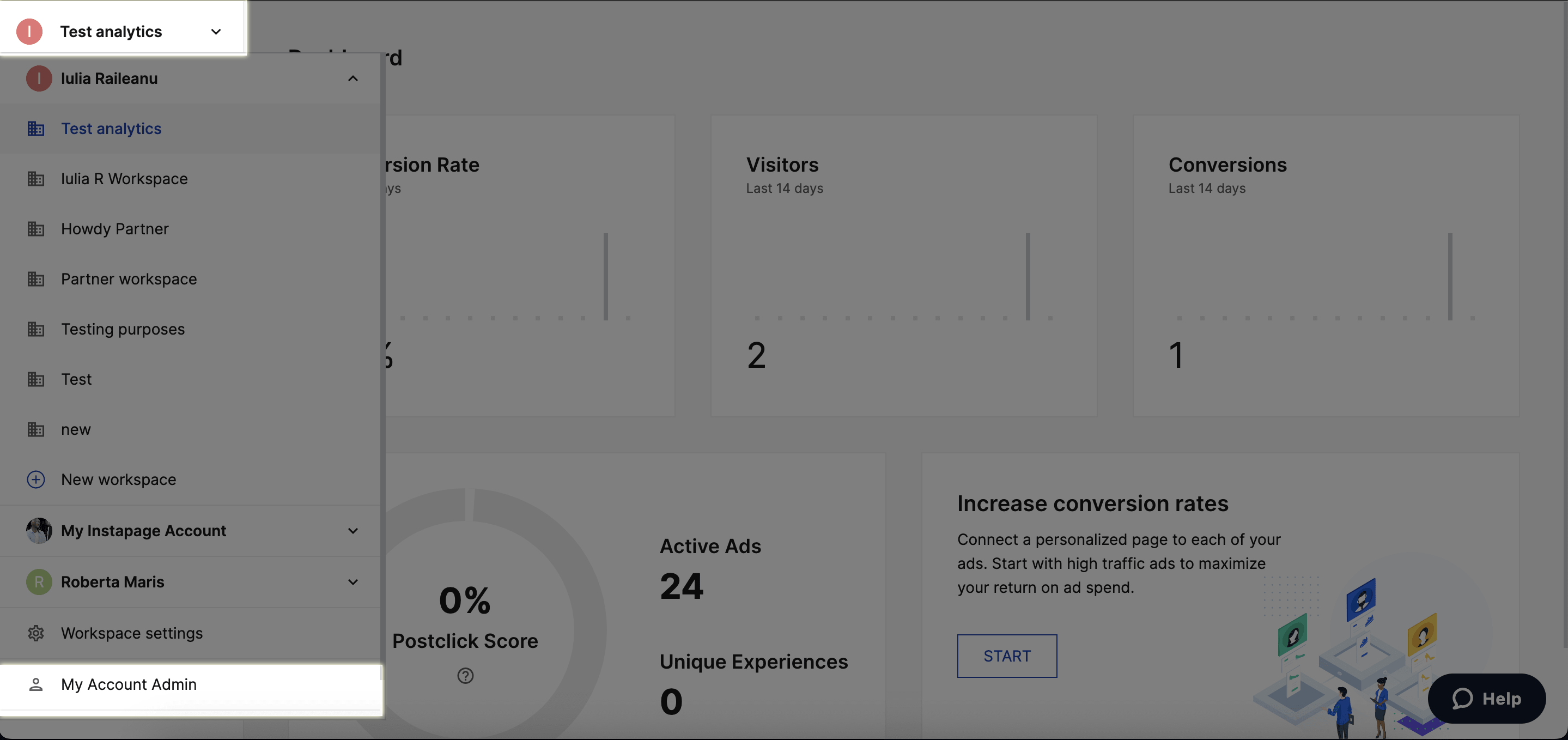Click the building icon beside new
This screenshot has height=740, width=1568.
[36, 429]
